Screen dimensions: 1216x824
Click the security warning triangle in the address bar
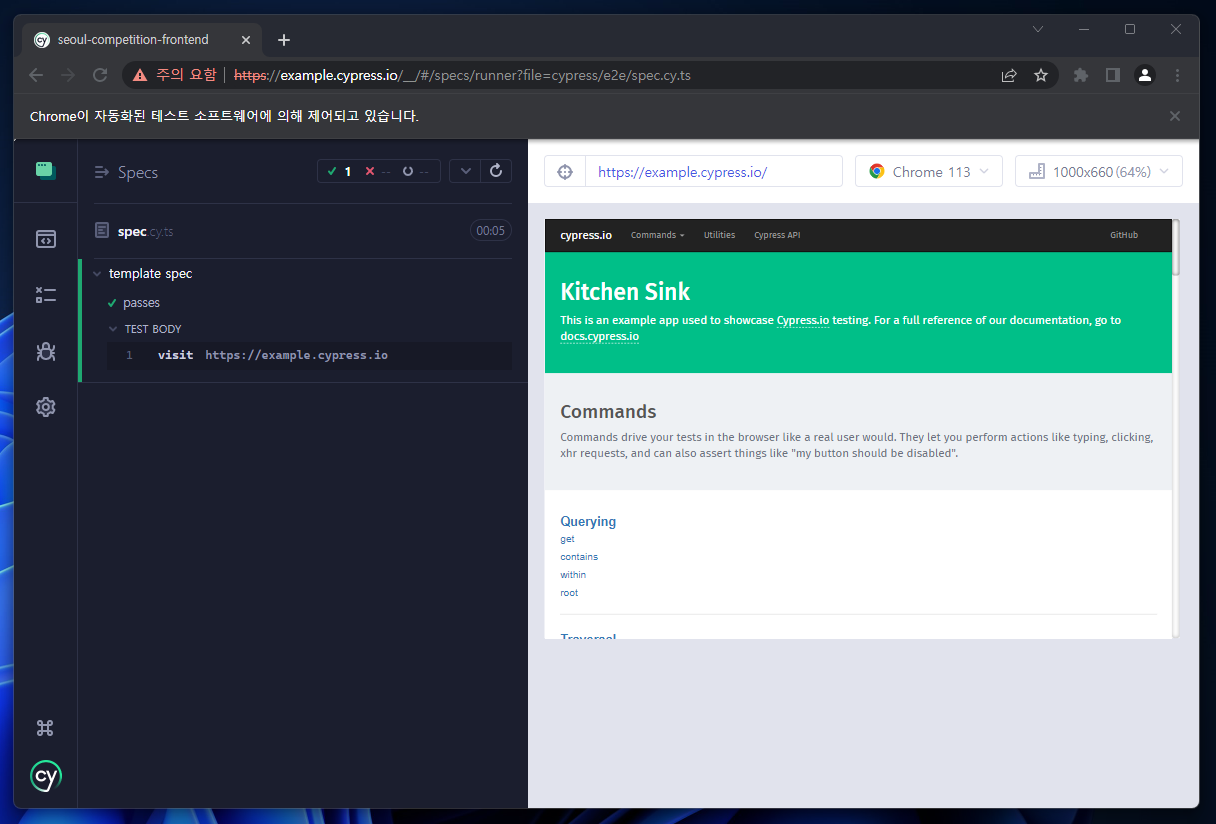click(x=140, y=75)
